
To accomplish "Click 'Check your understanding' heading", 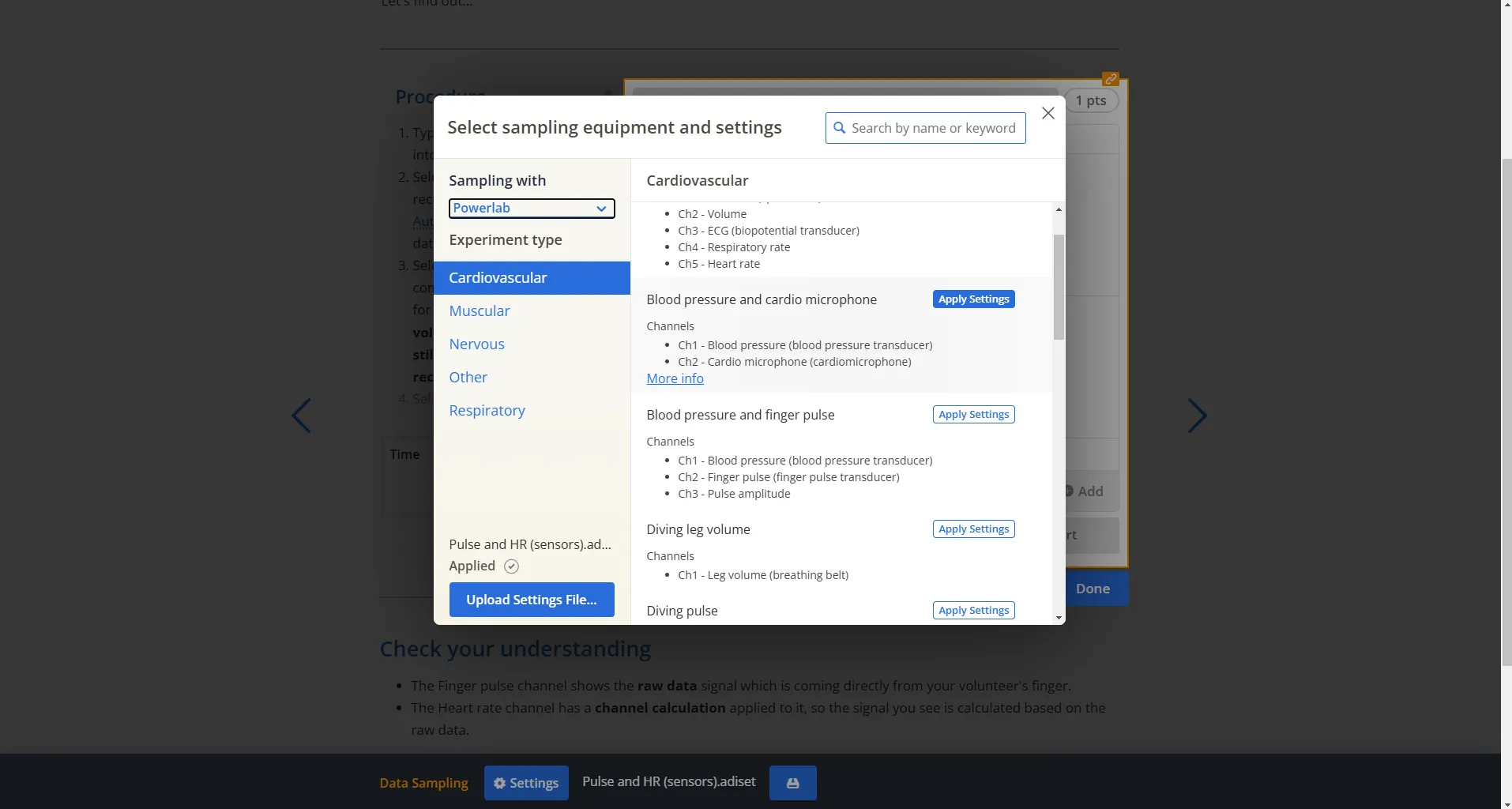I will coord(515,649).
